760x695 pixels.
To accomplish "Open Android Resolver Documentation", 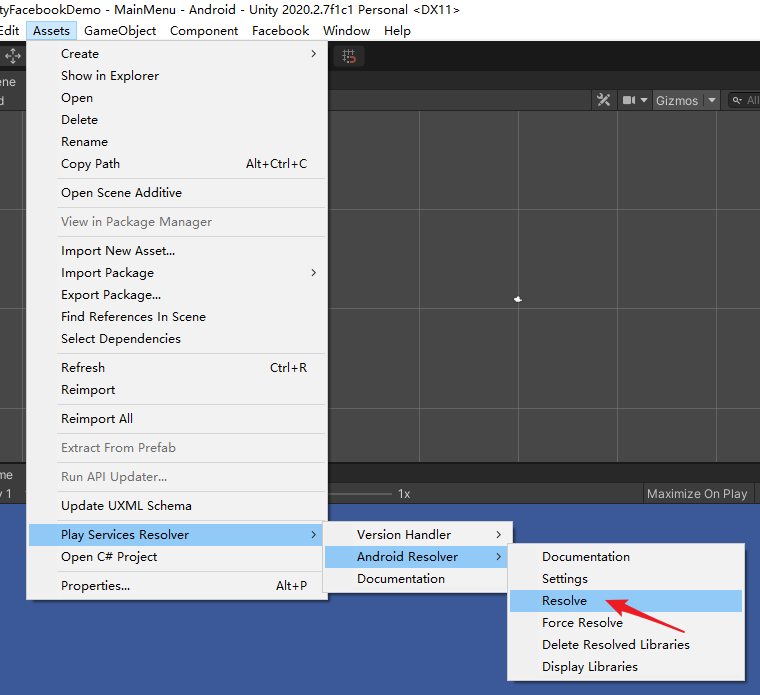I will (x=626, y=557).
